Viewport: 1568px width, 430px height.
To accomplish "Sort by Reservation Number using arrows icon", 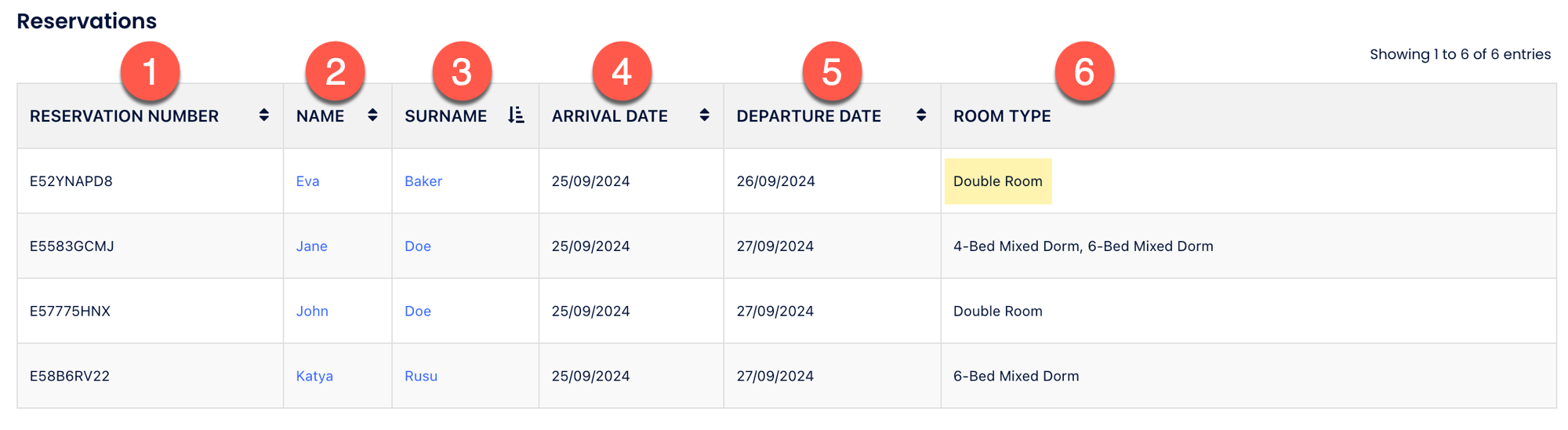I will (264, 115).
